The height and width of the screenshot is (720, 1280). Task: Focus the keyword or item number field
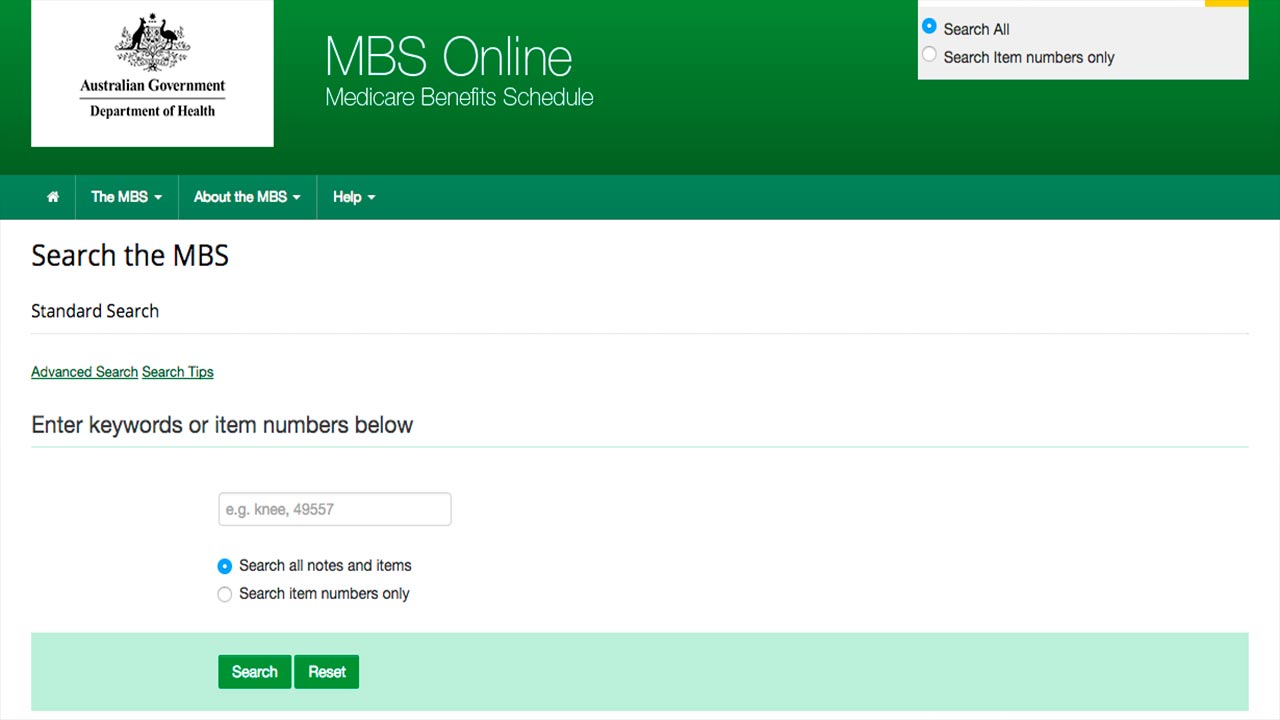(x=335, y=509)
